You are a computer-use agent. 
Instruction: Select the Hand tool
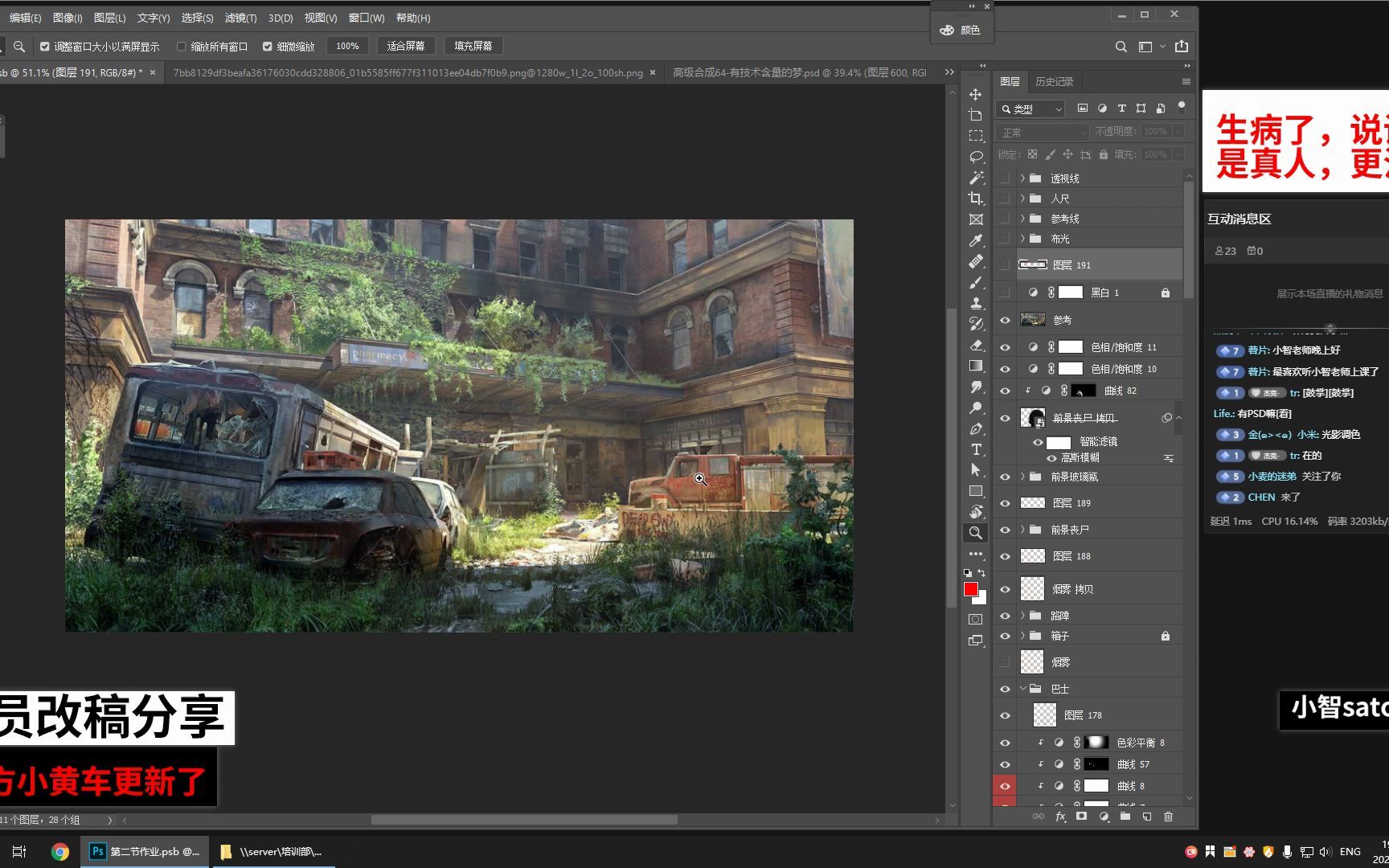[x=976, y=512]
